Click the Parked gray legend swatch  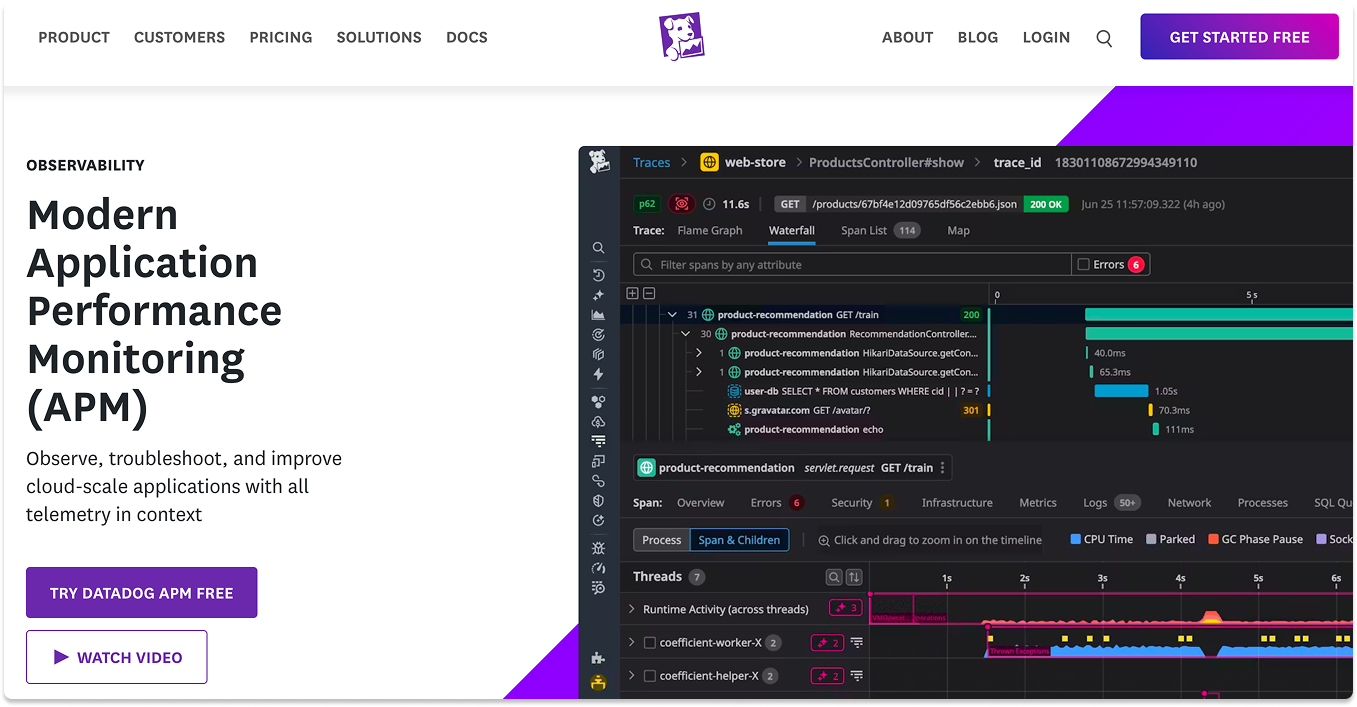click(x=1151, y=539)
